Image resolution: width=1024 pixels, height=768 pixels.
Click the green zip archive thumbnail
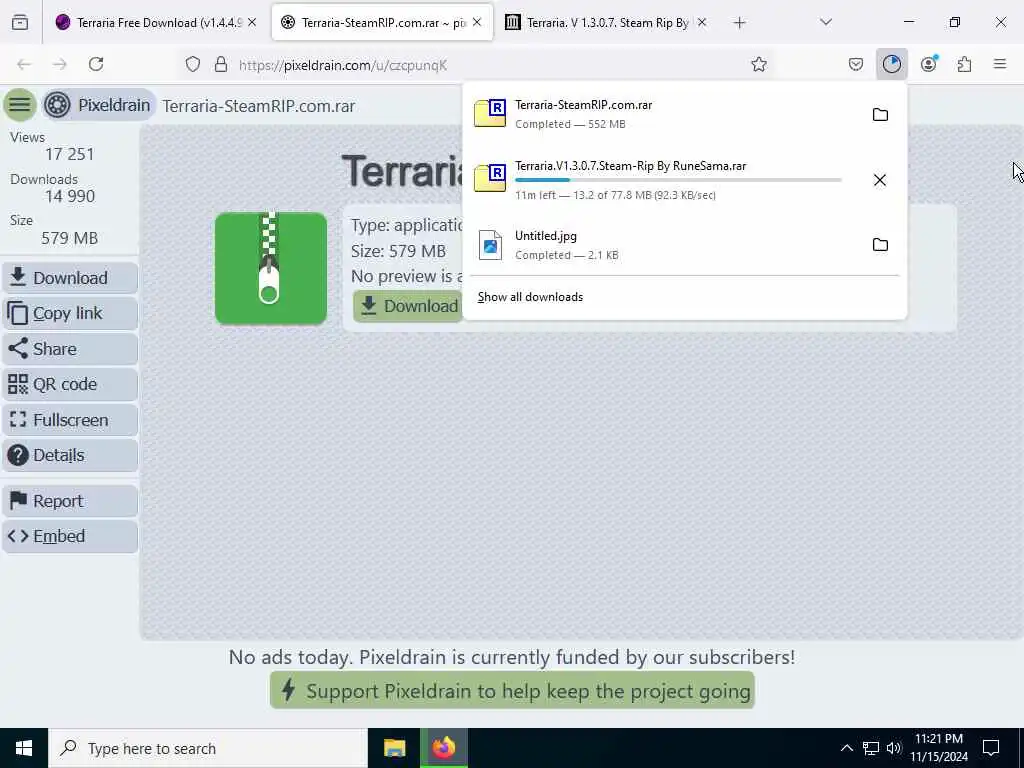pyautogui.click(x=270, y=268)
